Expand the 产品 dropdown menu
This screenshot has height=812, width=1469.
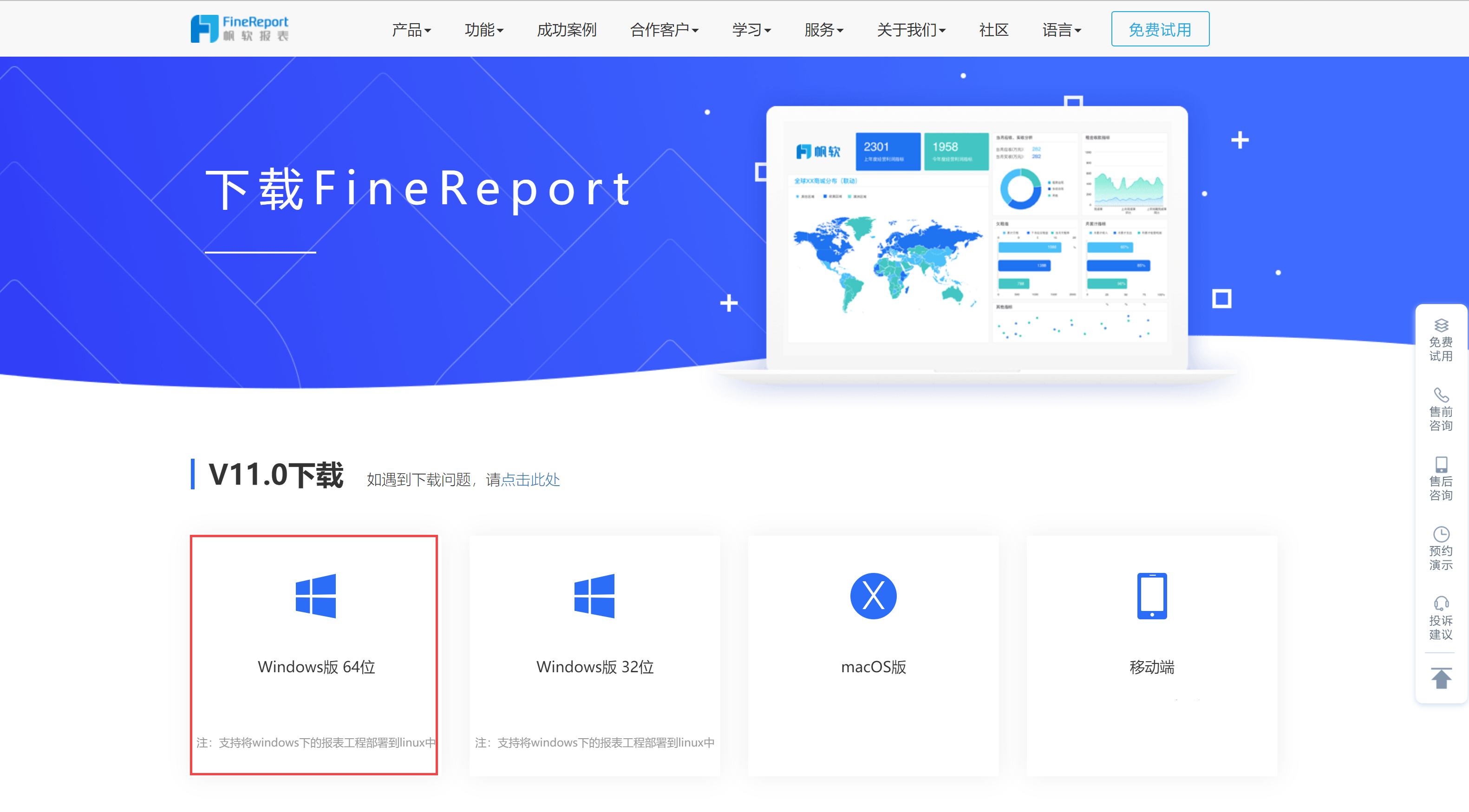click(411, 30)
